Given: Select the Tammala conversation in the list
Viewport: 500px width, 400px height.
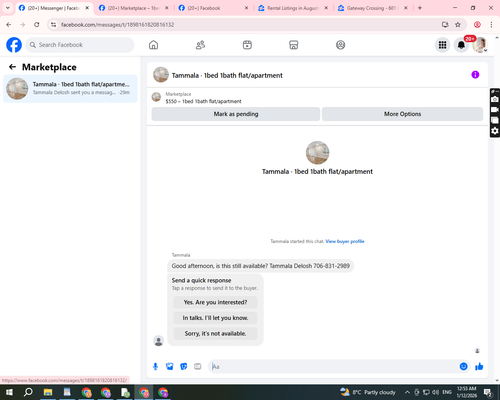Looking at the screenshot, I should pyautogui.click(x=70, y=89).
